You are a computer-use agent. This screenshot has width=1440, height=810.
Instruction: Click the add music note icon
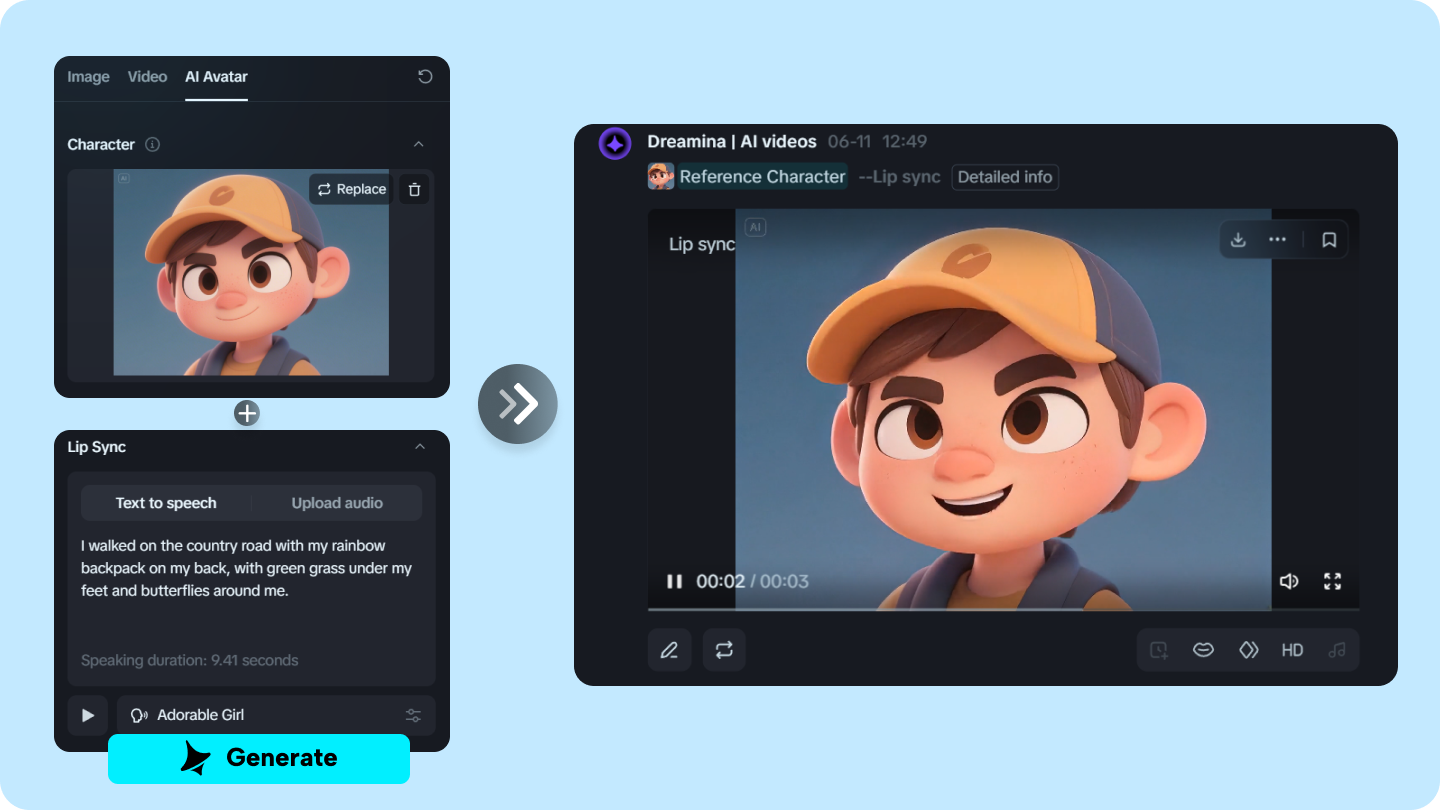tap(1337, 650)
